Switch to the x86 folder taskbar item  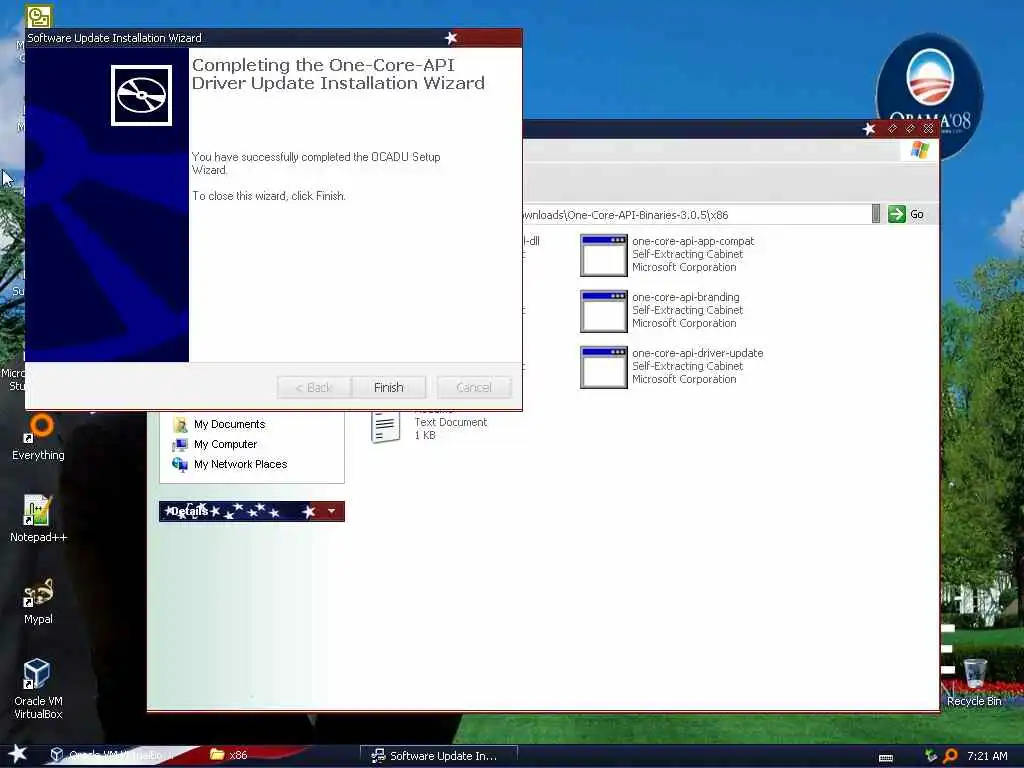coord(229,755)
